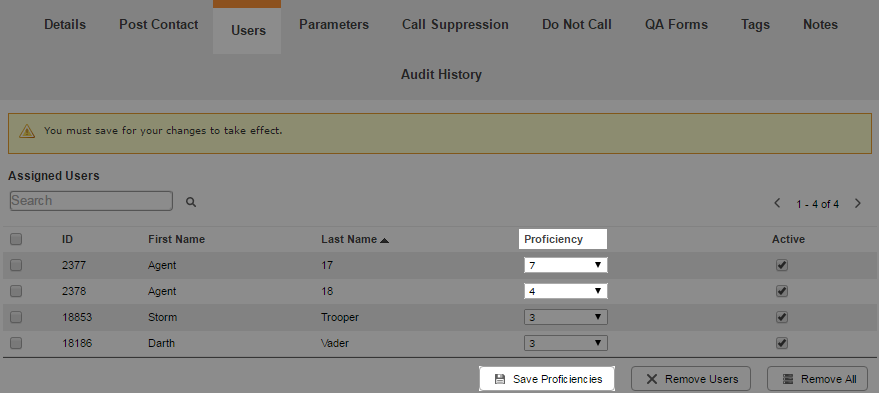Click the search magnifier icon

coord(191,202)
